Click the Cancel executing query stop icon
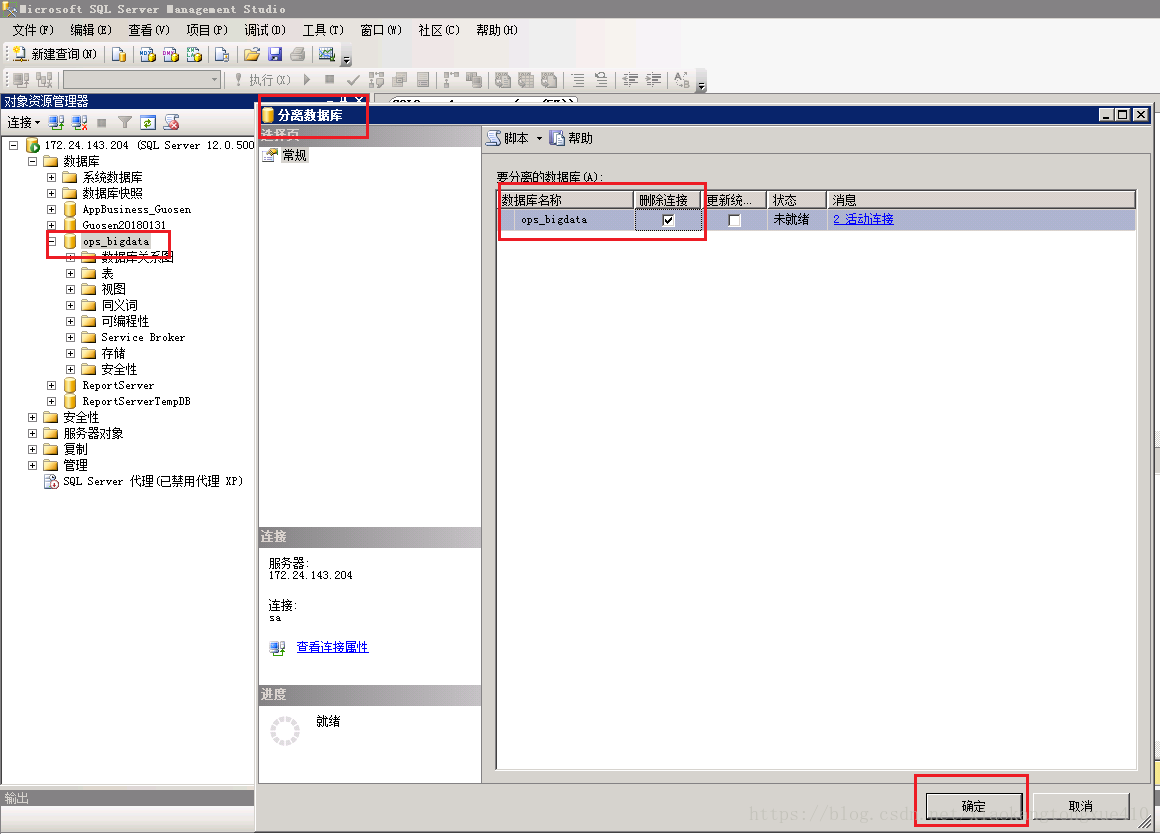This screenshot has width=1160, height=834. click(x=329, y=79)
